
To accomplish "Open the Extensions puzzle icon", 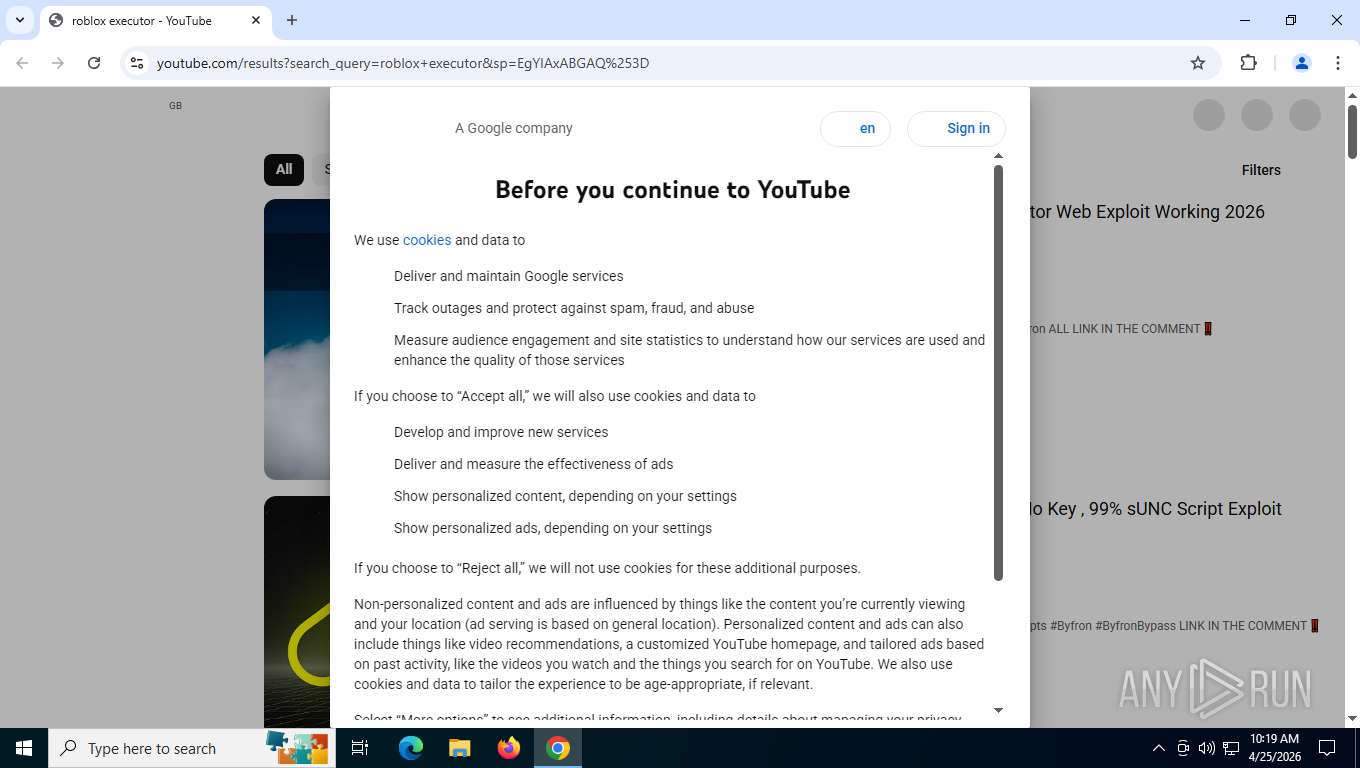I will (x=1248, y=63).
